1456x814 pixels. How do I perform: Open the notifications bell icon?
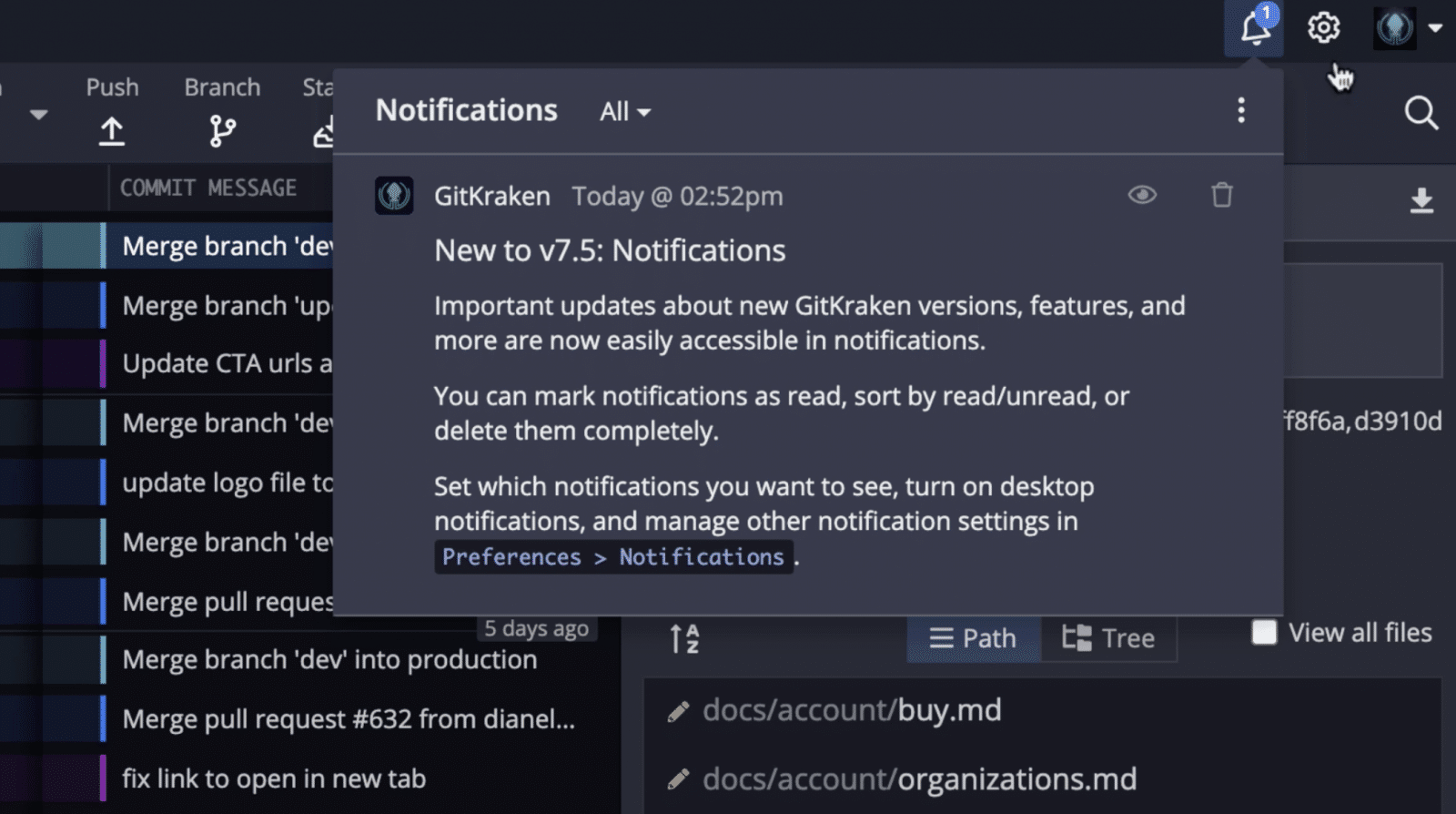1254,28
